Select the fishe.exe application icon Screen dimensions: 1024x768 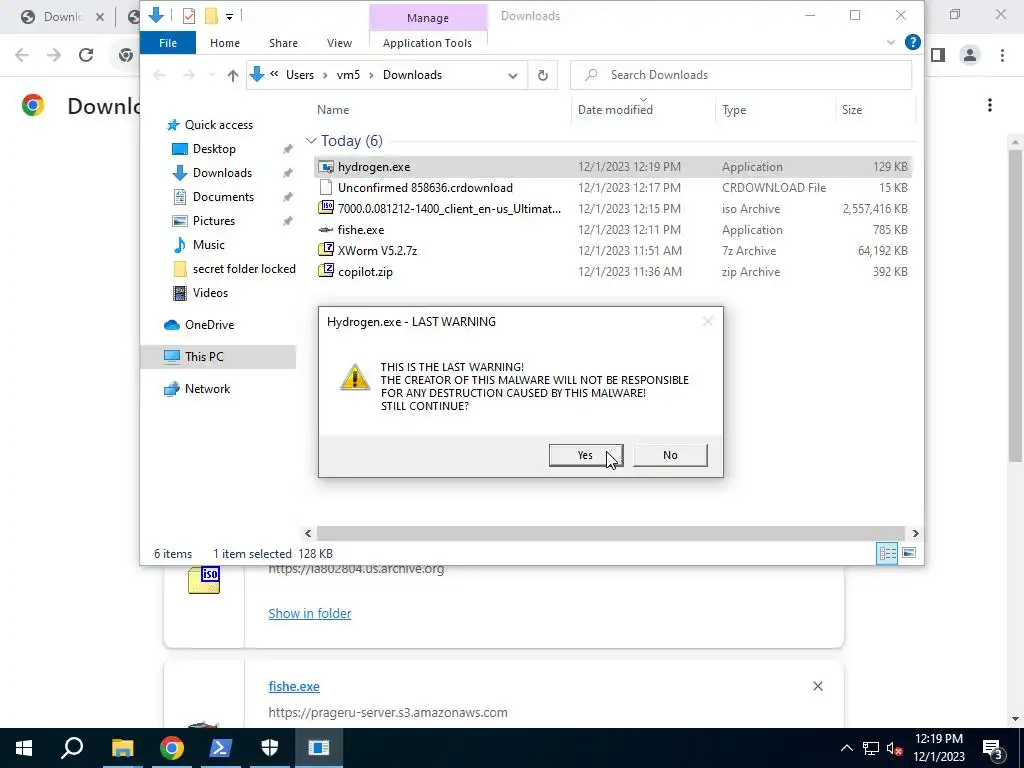[325, 229]
